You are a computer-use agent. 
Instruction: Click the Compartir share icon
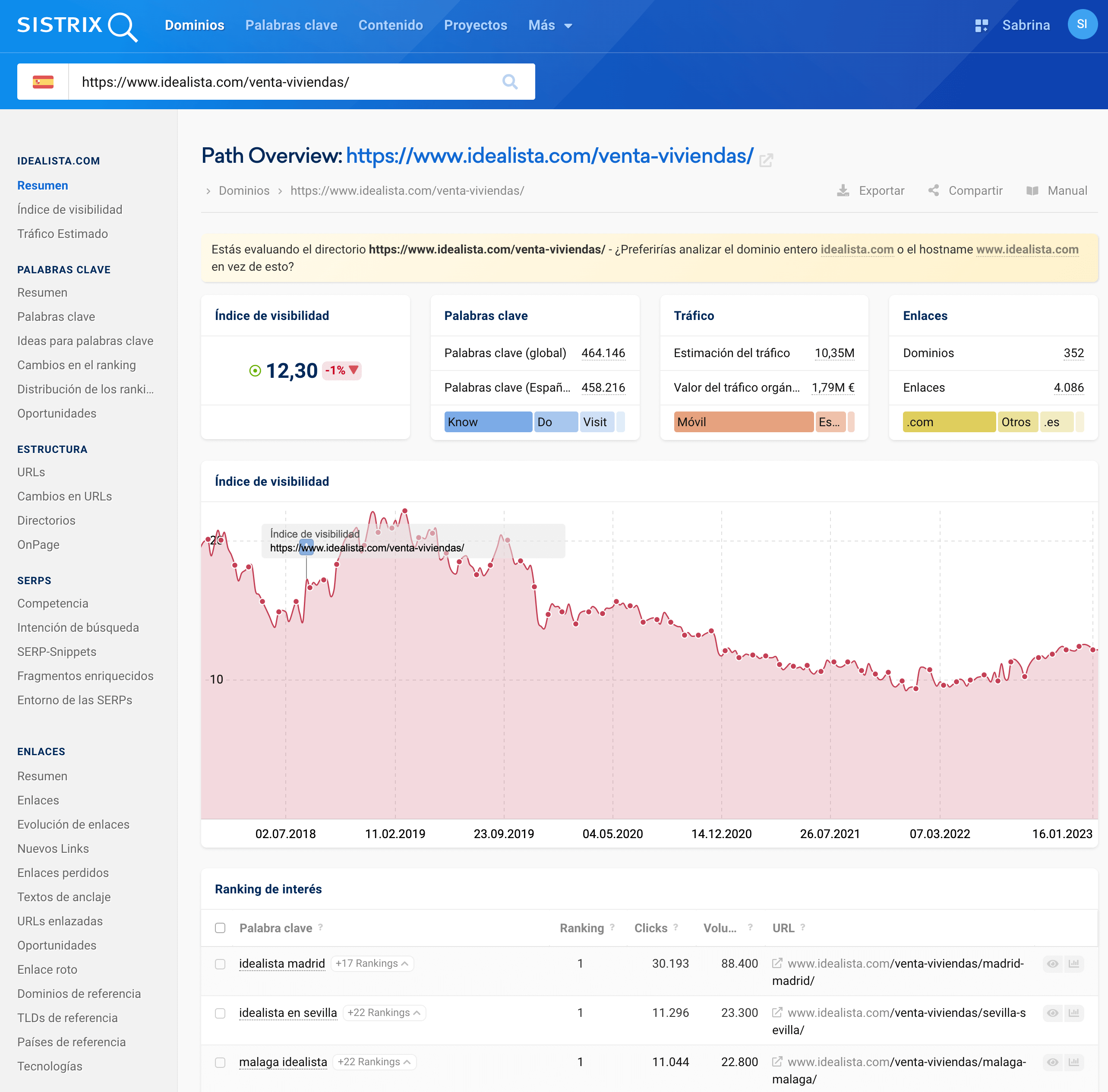(933, 190)
